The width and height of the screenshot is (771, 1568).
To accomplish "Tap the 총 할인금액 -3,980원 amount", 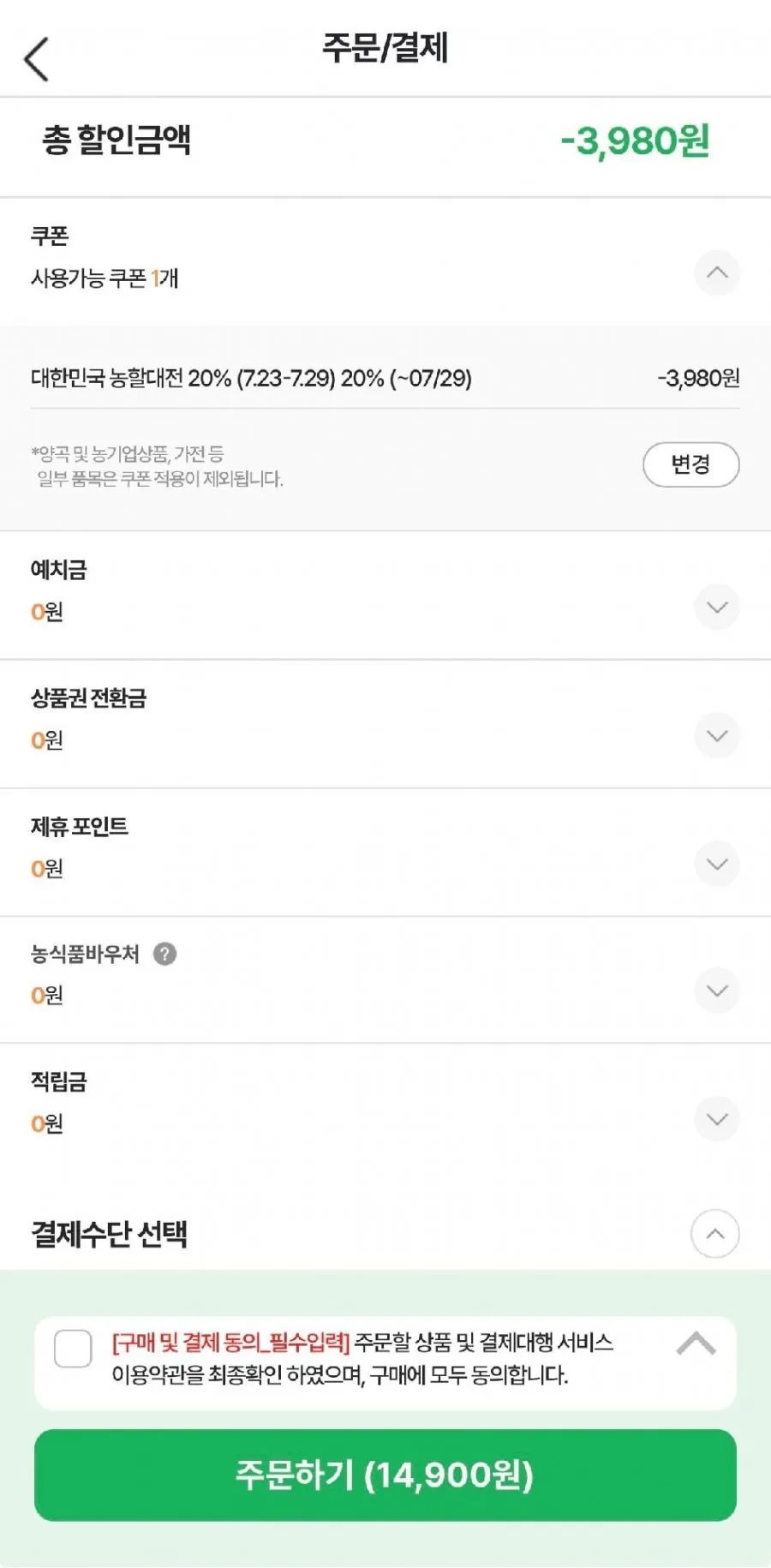I will 635,141.
